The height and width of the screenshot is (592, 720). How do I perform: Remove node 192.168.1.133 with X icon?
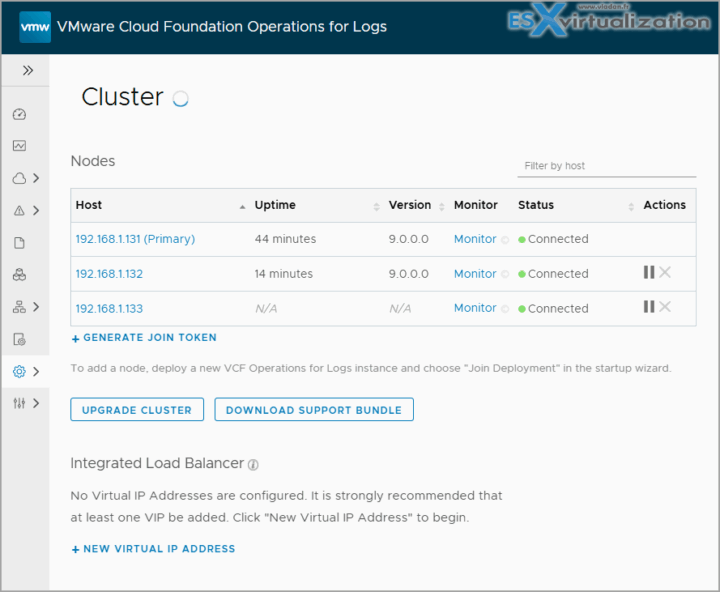(x=665, y=307)
